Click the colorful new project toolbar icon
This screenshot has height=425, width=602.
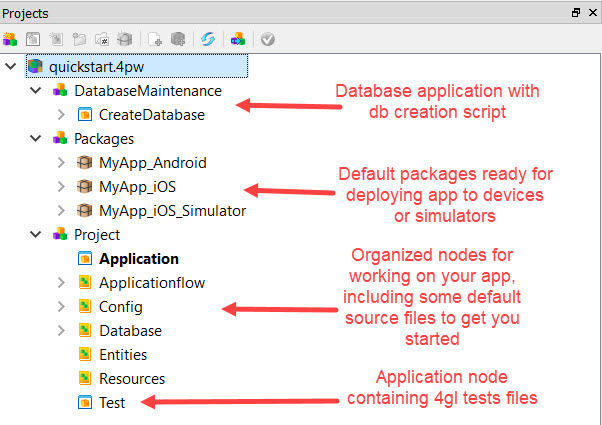point(11,39)
